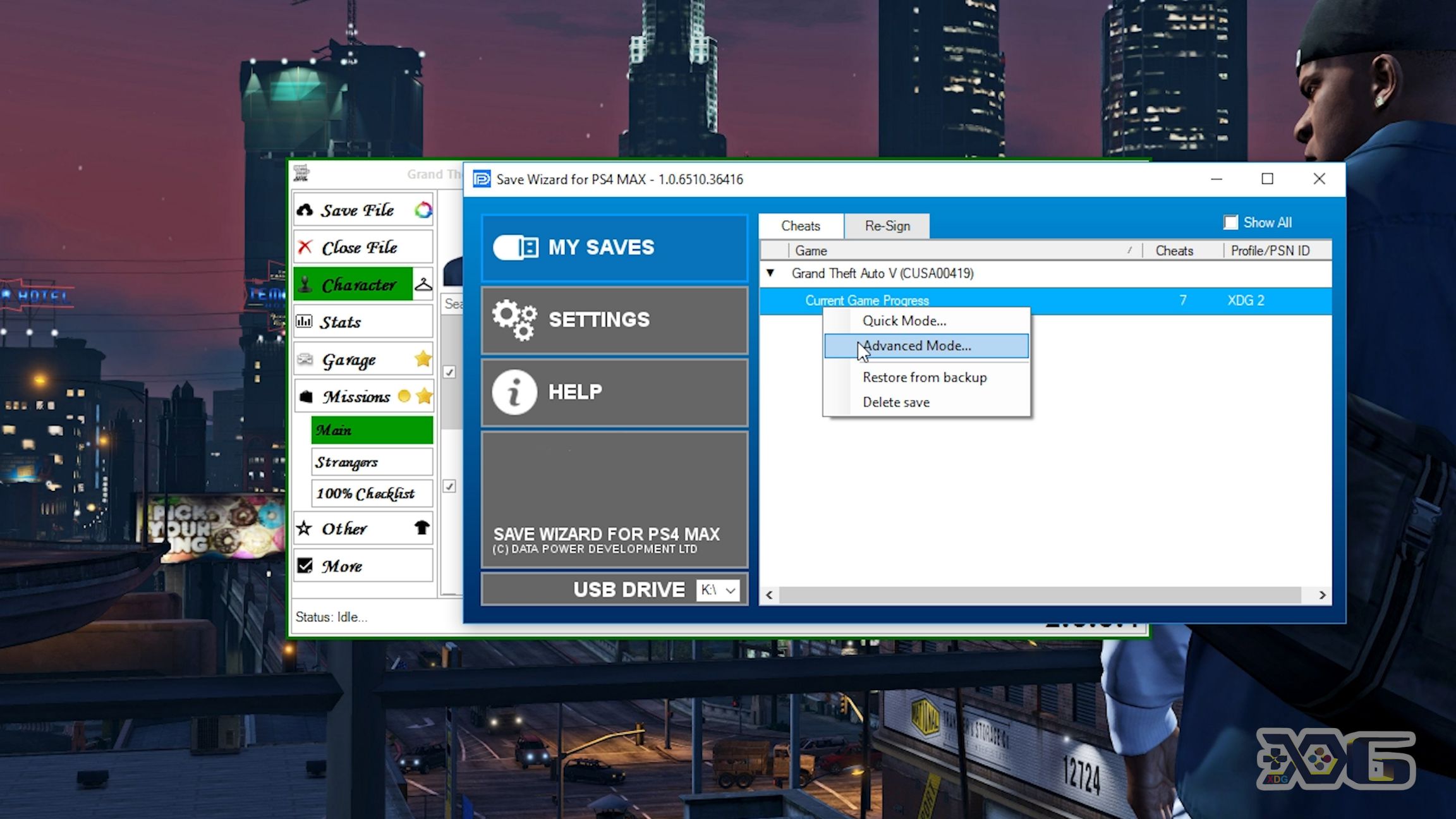
Task: Switch to the Cheats tab
Action: [x=801, y=226]
